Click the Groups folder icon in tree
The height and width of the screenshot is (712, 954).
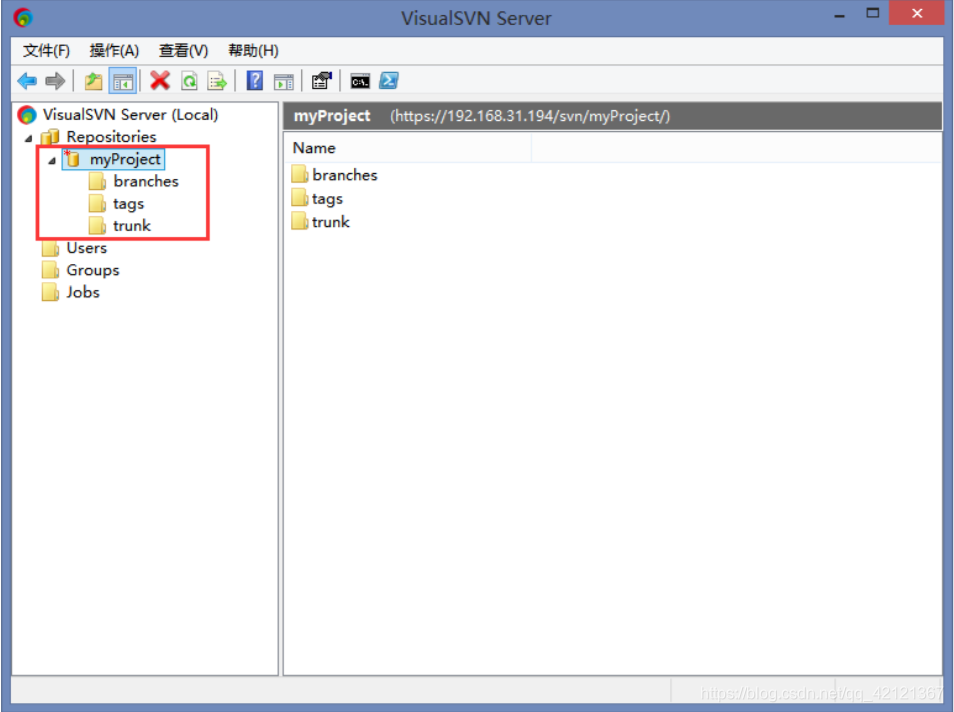[x=50, y=270]
